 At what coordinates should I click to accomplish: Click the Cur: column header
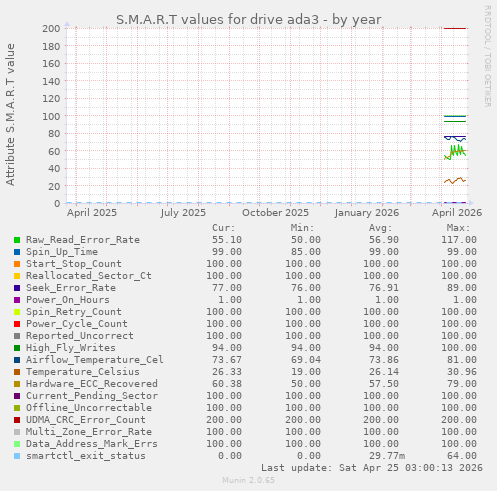pyautogui.click(x=224, y=228)
